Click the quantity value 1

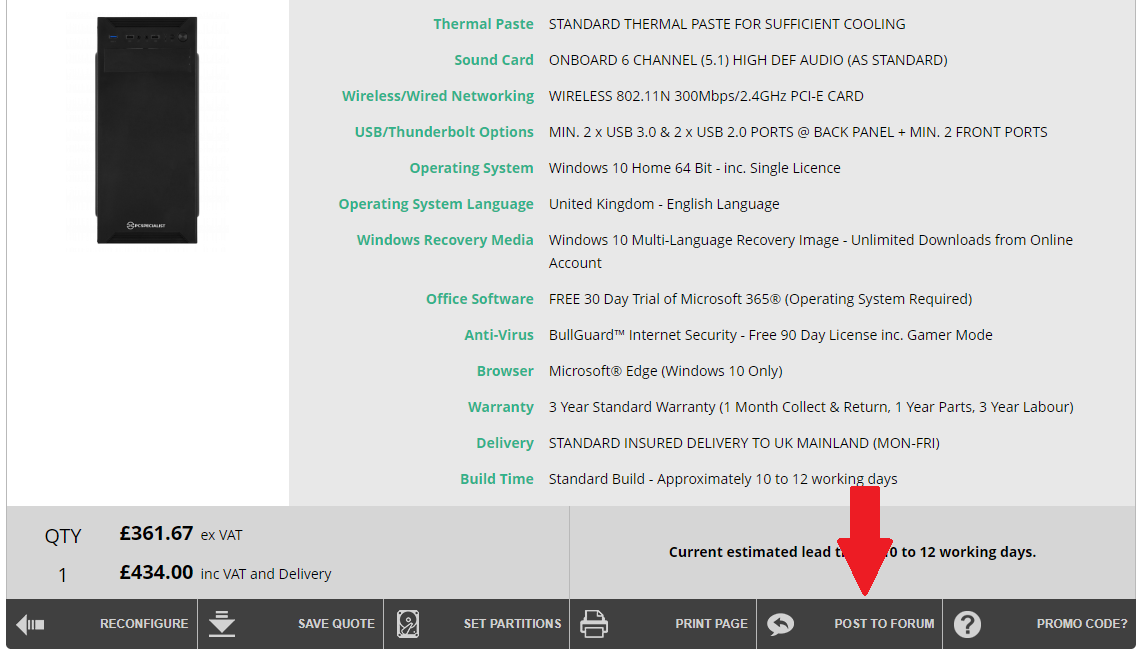tap(63, 575)
